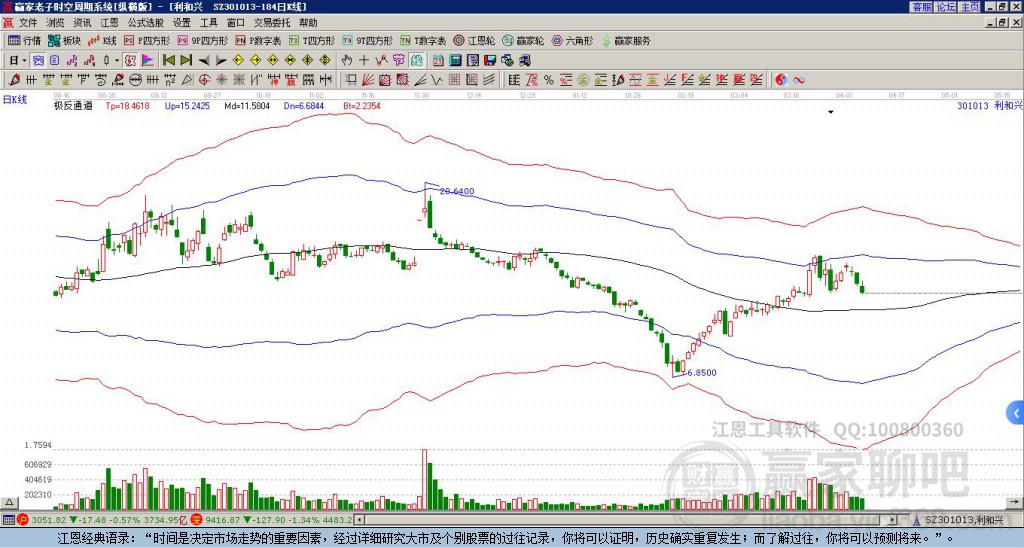The height and width of the screenshot is (548, 1024).
Task: Select the percent % tool
Action: [549, 80]
